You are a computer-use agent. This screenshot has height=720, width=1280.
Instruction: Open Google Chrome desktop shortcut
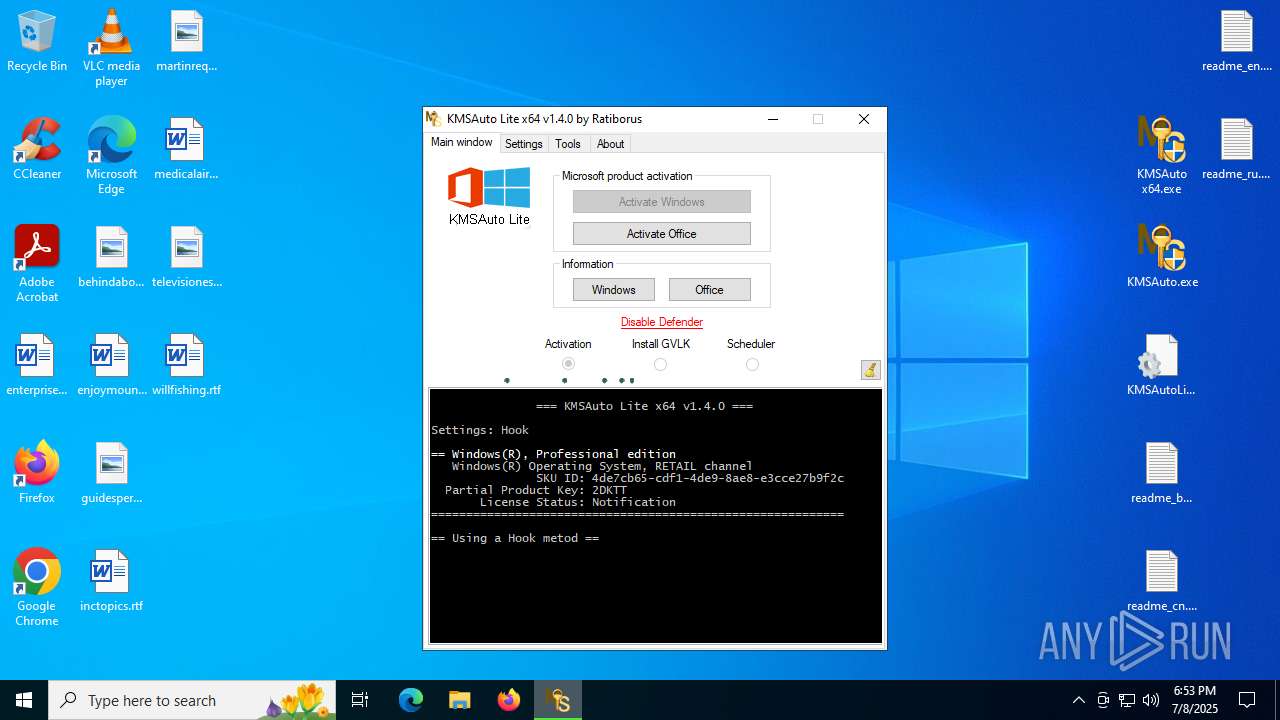click(x=37, y=588)
